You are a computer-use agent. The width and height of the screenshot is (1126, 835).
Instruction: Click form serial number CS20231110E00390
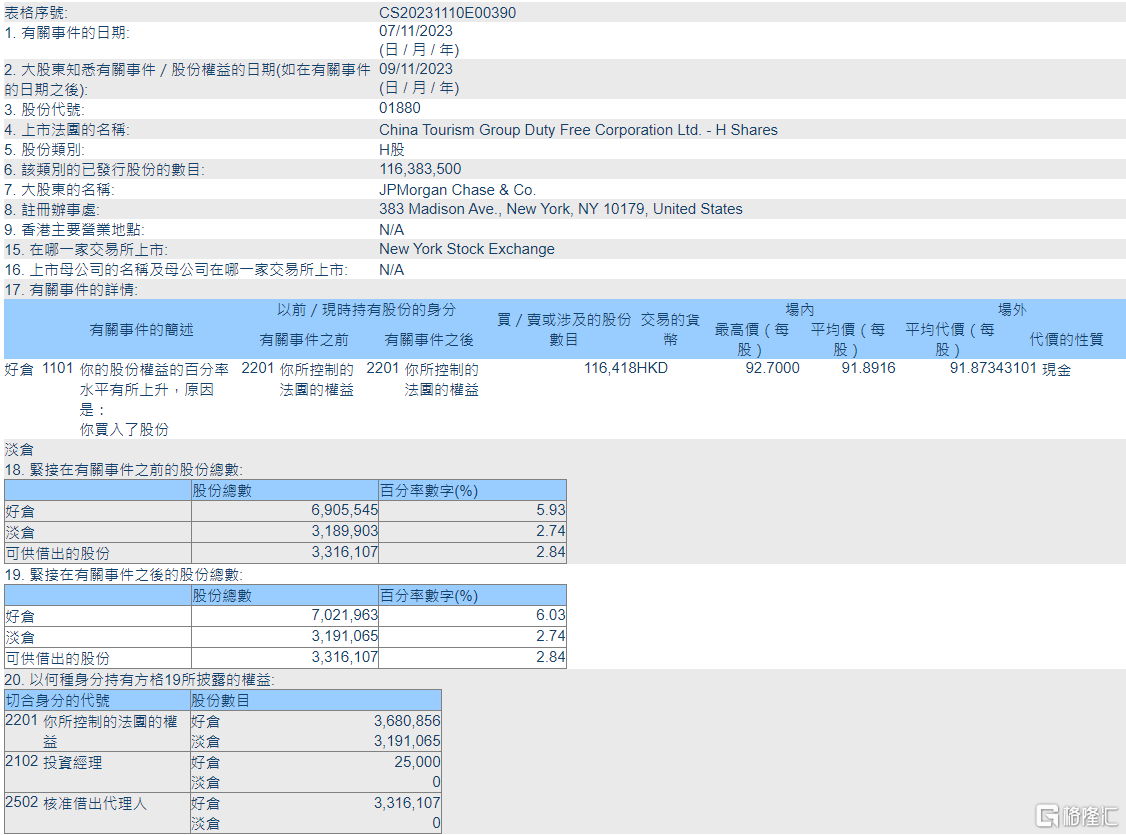pyautogui.click(x=447, y=13)
